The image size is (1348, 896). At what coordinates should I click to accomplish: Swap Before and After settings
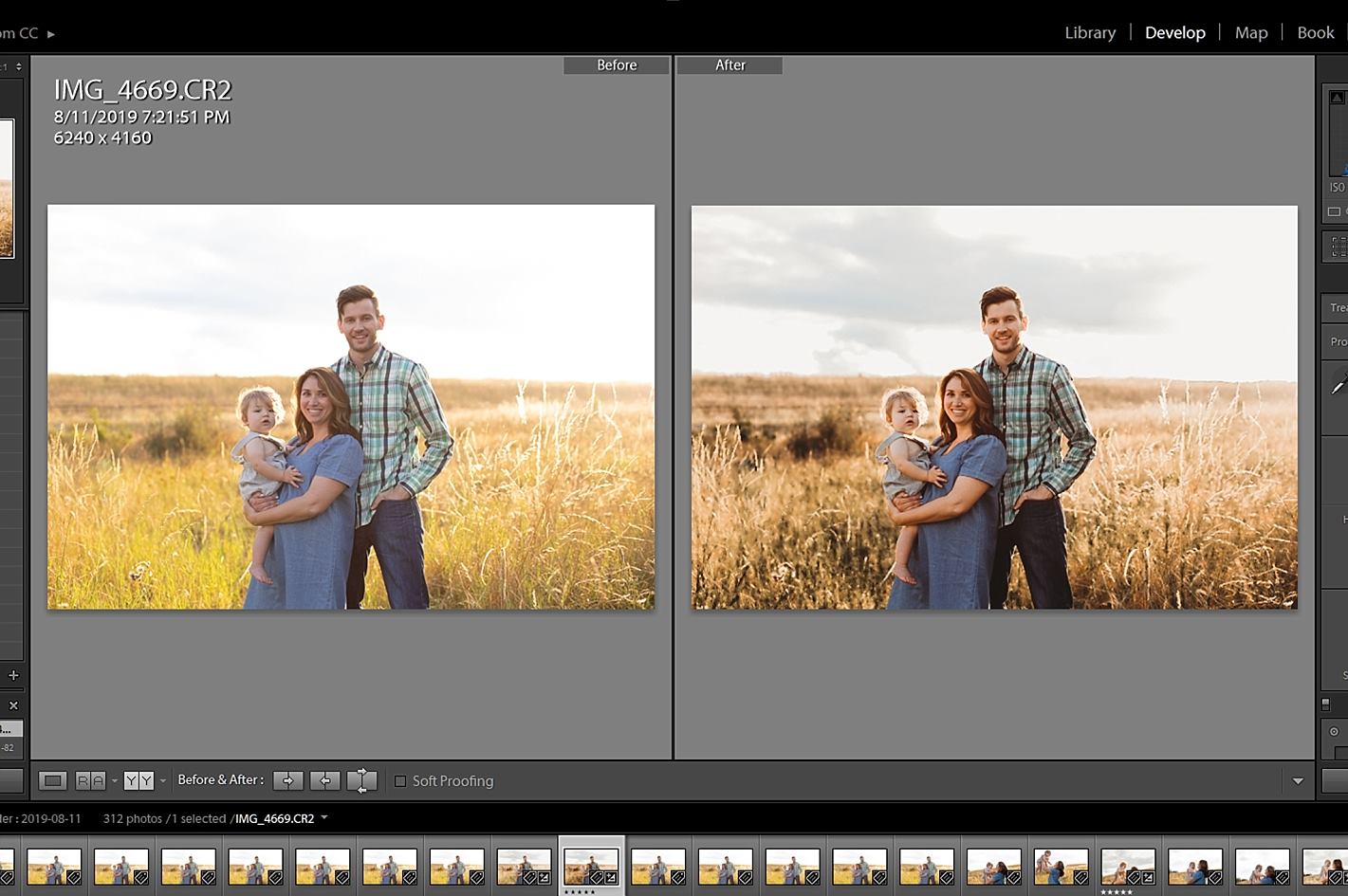pos(361,780)
